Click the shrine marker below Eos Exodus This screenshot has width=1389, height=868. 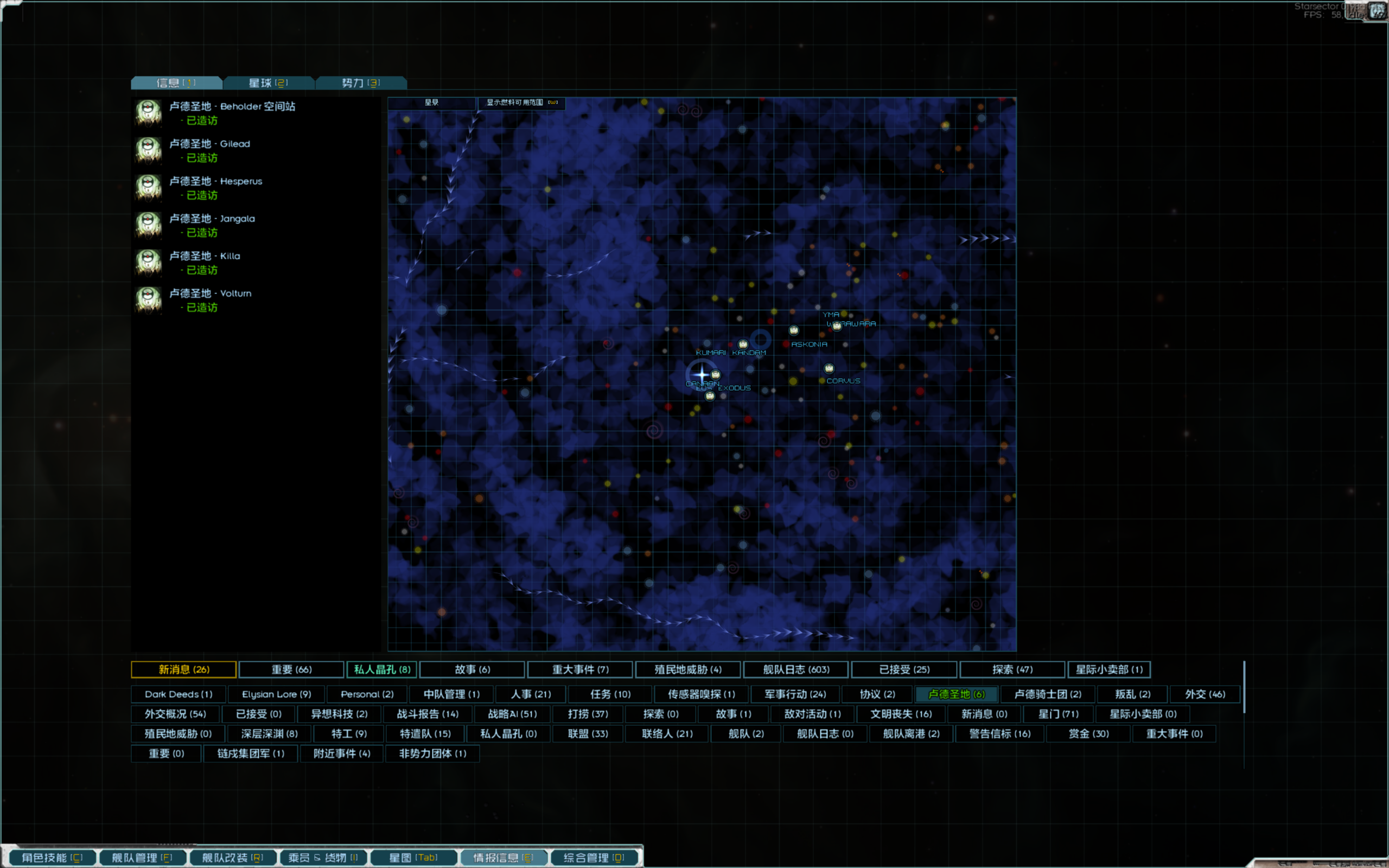(x=710, y=395)
